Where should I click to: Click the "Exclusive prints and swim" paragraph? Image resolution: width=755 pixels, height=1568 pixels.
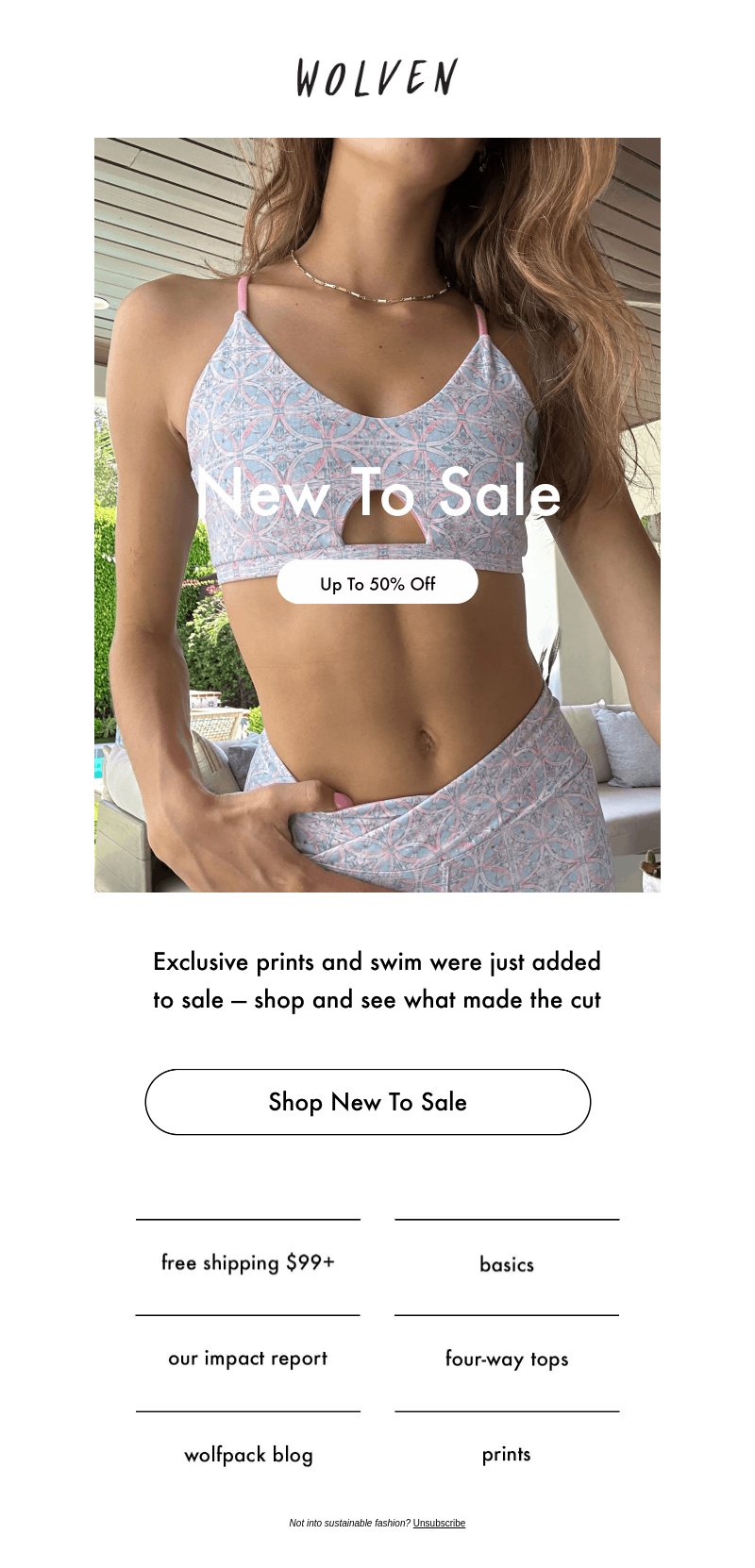click(x=377, y=980)
